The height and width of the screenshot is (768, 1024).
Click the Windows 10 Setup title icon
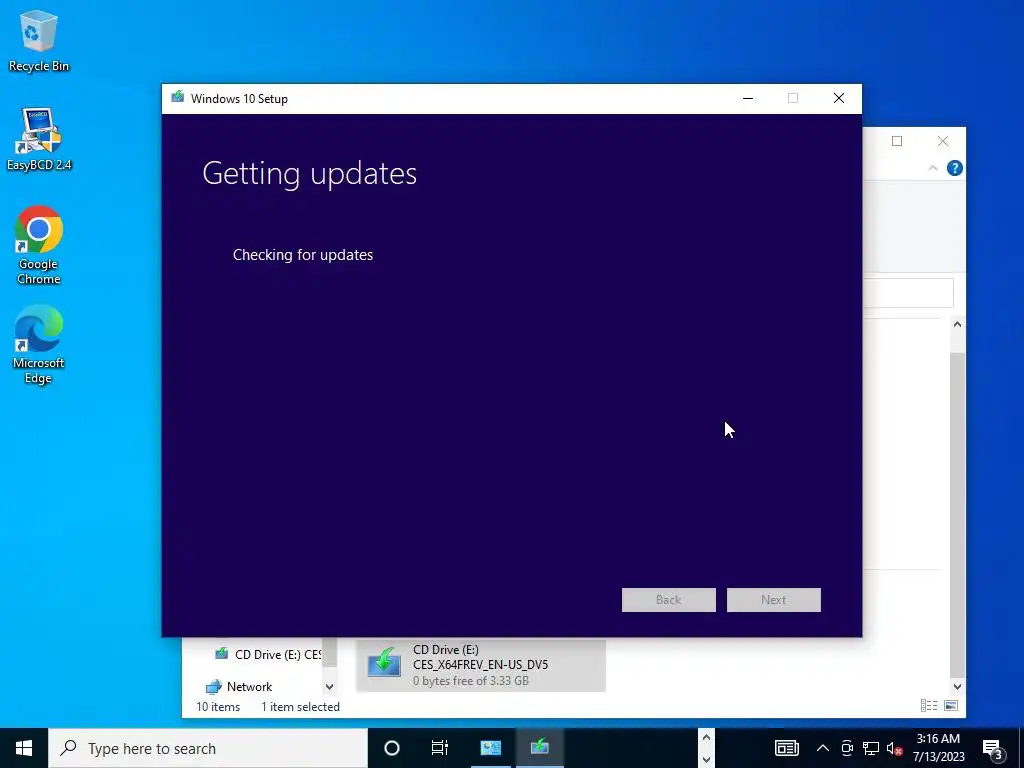(x=177, y=98)
